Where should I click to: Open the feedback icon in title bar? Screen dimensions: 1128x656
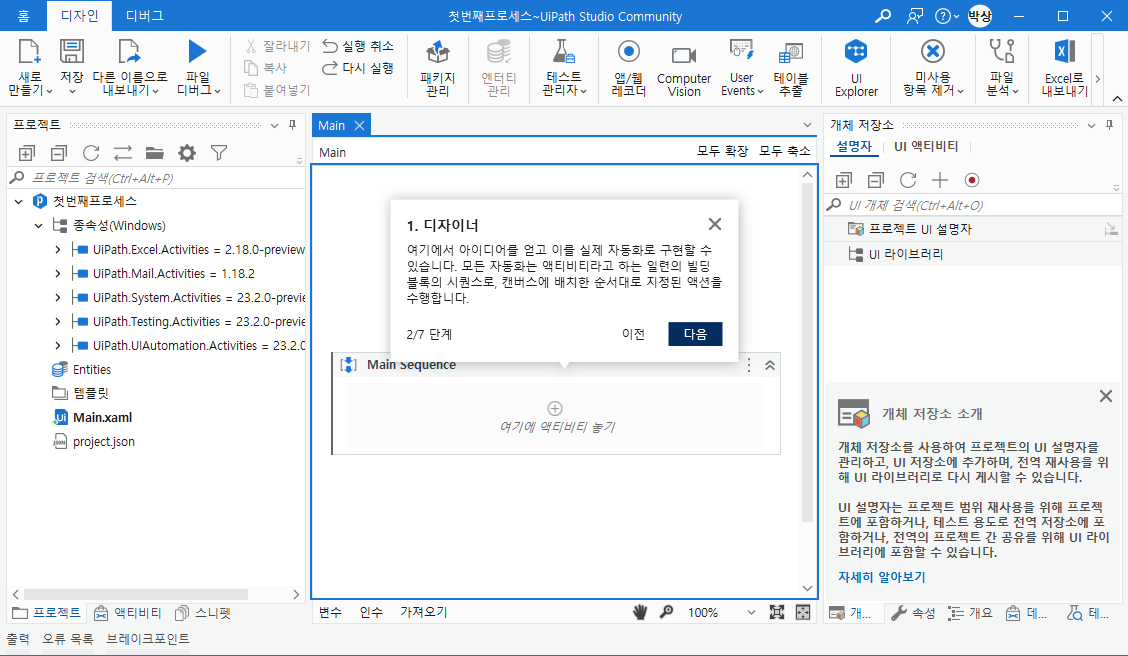coord(914,16)
